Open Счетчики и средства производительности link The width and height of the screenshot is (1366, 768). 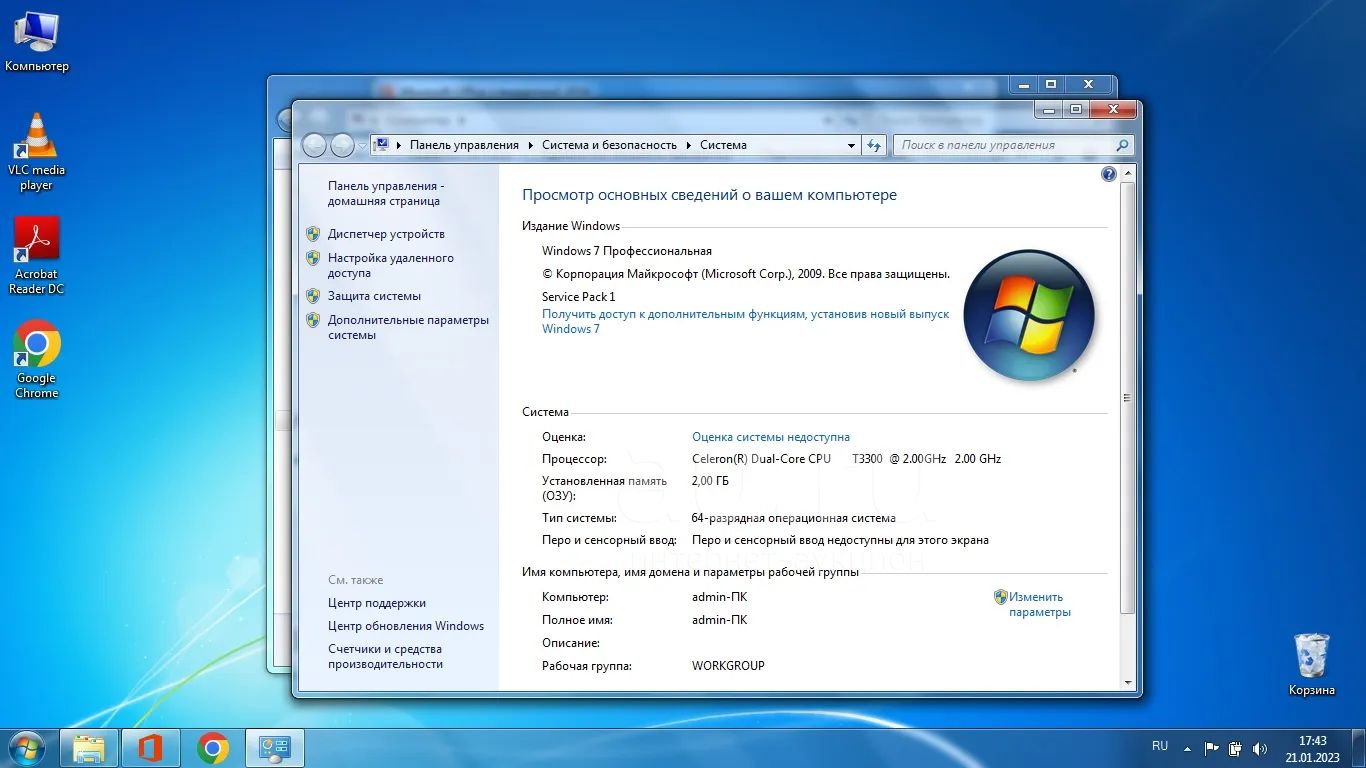(x=385, y=656)
